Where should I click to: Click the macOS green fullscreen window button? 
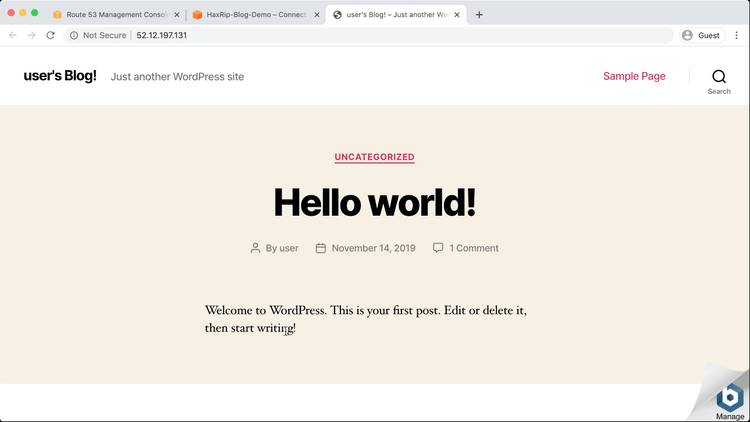pyautogui.click(x=34, y=13)
